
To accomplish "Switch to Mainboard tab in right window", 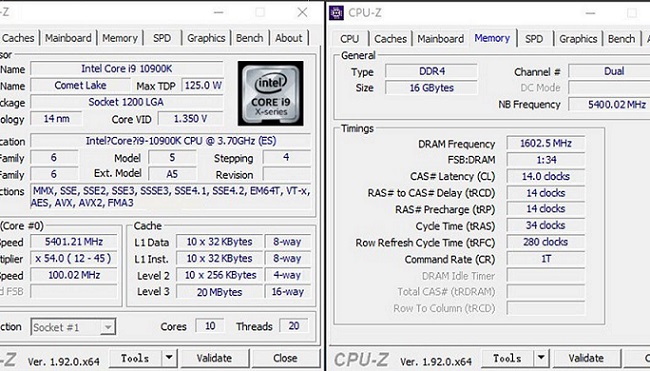I will [x=441, y=39].
